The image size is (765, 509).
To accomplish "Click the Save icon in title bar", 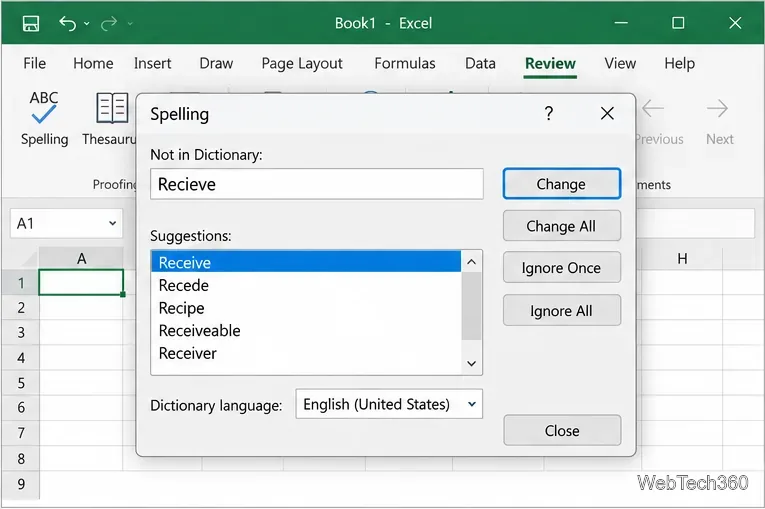I will (31, 23).
